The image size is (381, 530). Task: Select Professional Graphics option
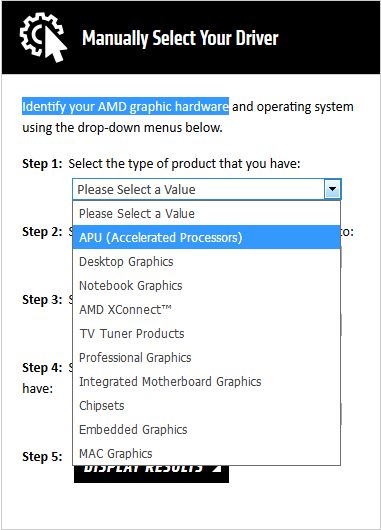coord(206,357)
